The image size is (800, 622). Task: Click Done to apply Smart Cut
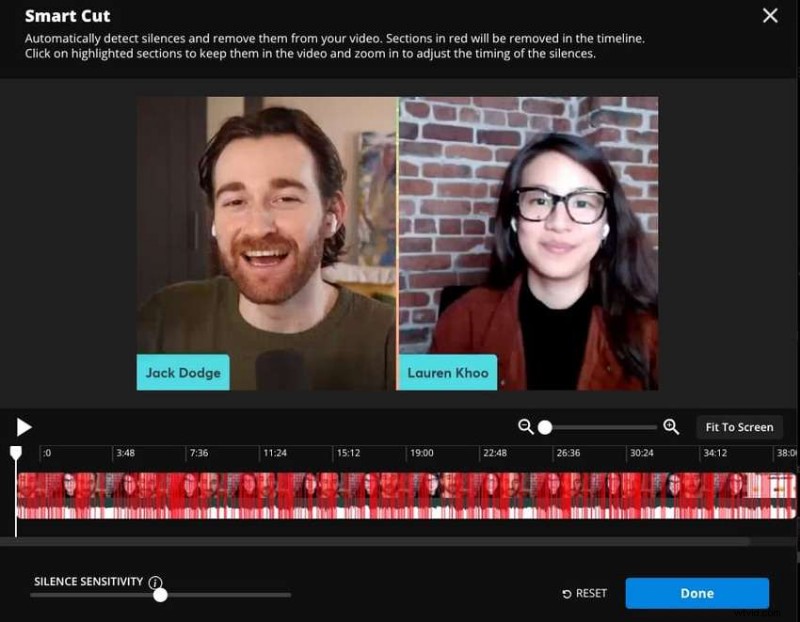click(x=697, y=593)
